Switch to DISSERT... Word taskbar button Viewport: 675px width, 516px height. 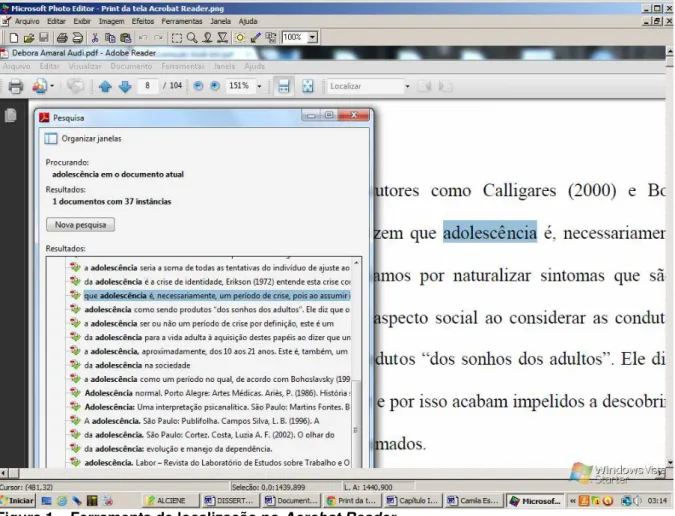pyautogui.click(x=231, y=501)
